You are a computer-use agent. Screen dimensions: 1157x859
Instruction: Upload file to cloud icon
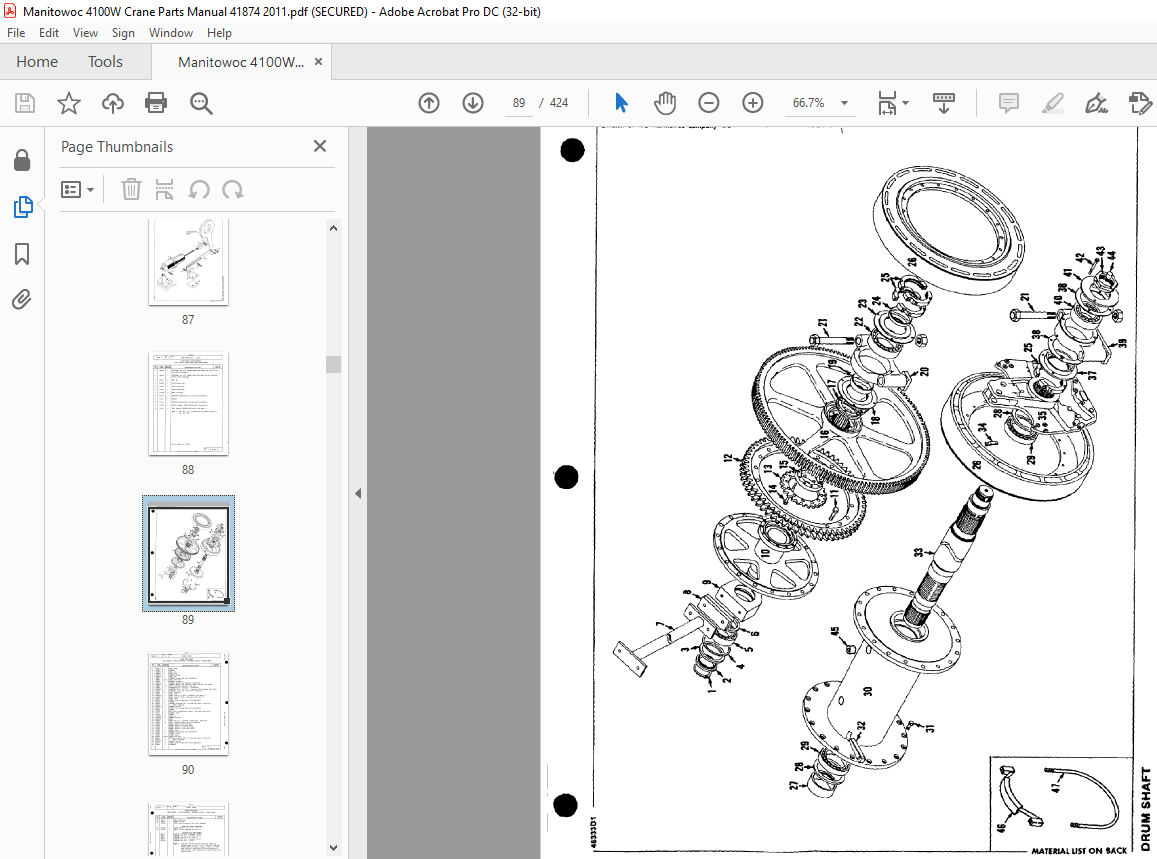tap(112, 103)
